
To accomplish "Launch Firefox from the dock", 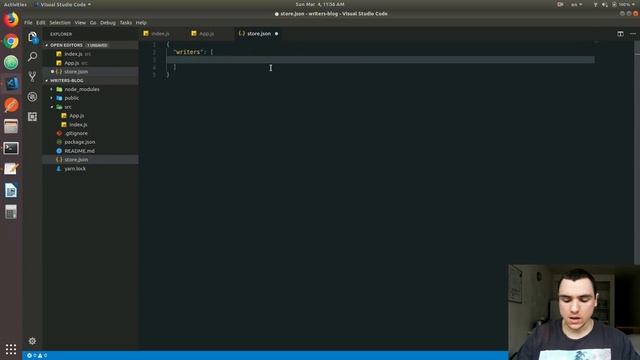I will 11,20.
